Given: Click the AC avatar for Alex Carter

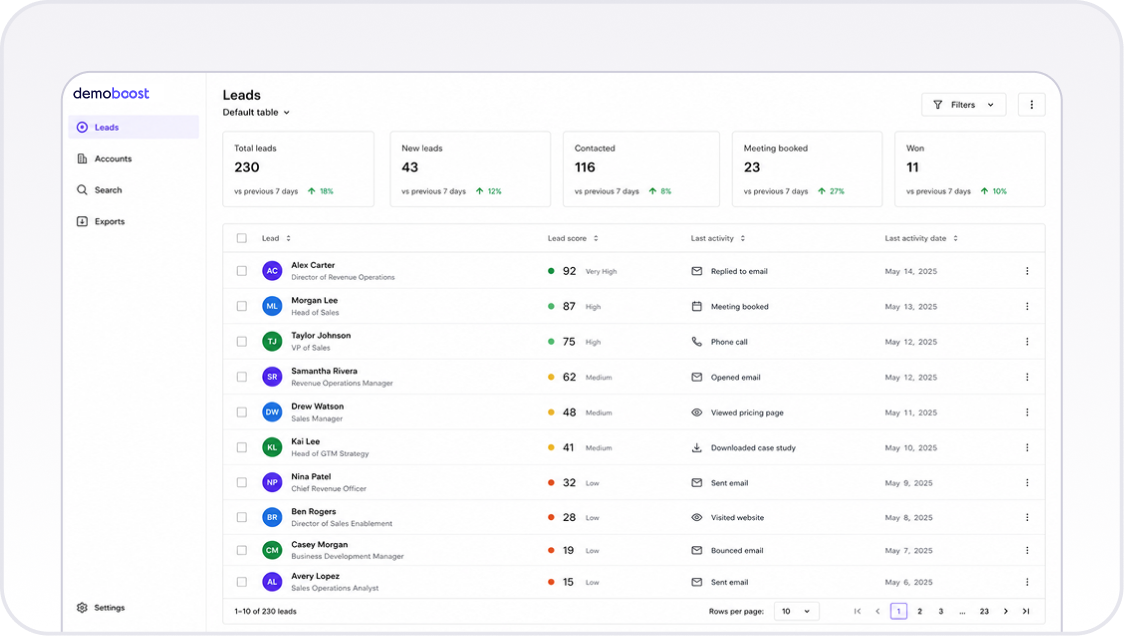Looking at the screenshot, I should pyautogui.click(x=272, y=271).
